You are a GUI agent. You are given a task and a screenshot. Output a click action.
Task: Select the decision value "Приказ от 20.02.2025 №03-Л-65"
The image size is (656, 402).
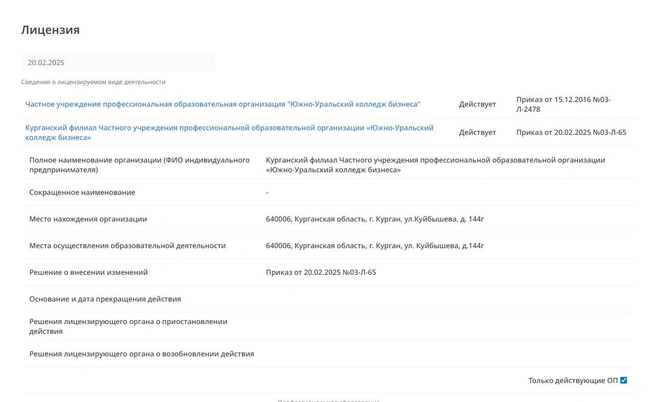pos(321,272)
